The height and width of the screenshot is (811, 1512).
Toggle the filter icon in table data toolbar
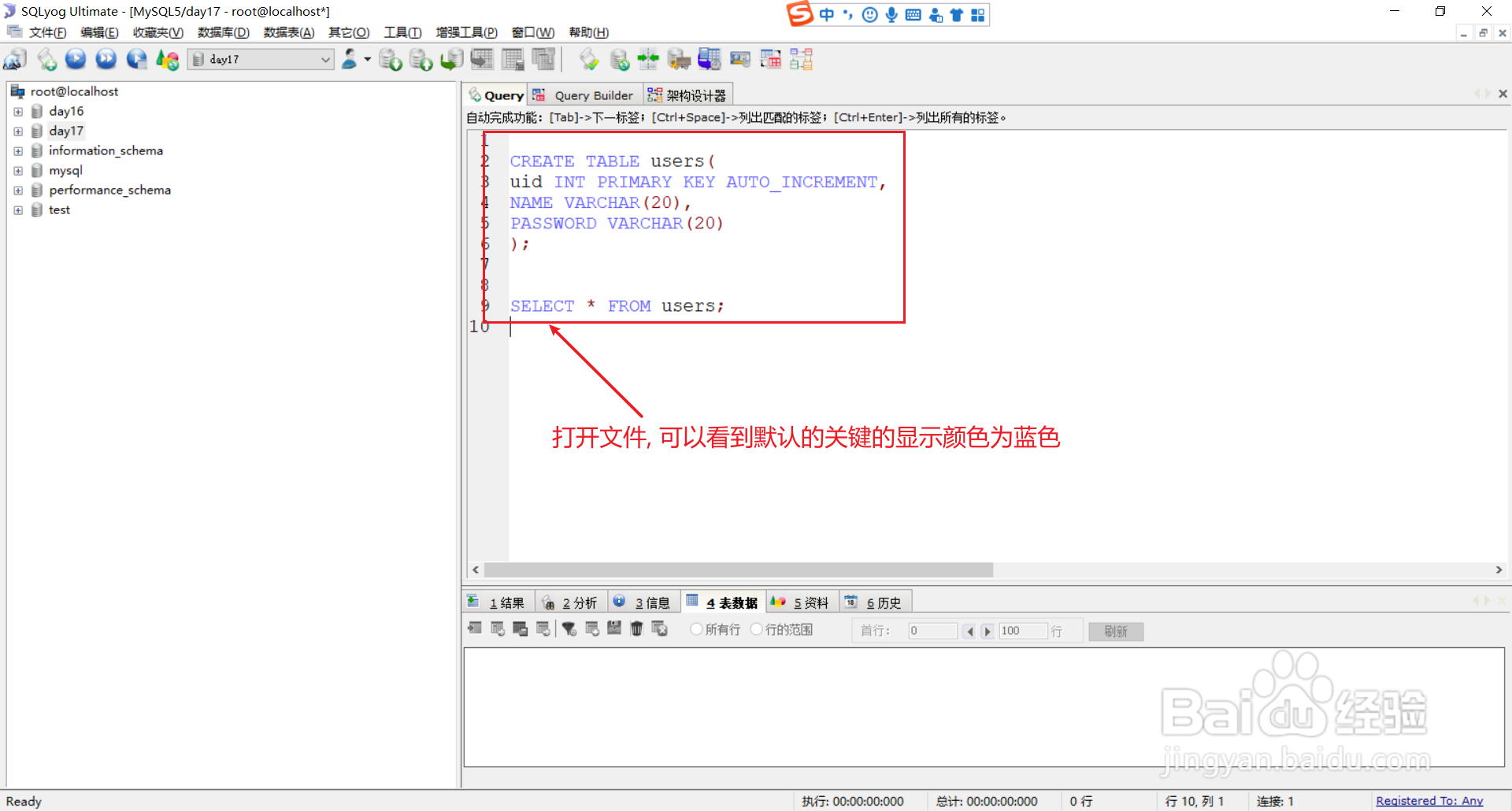569,629
